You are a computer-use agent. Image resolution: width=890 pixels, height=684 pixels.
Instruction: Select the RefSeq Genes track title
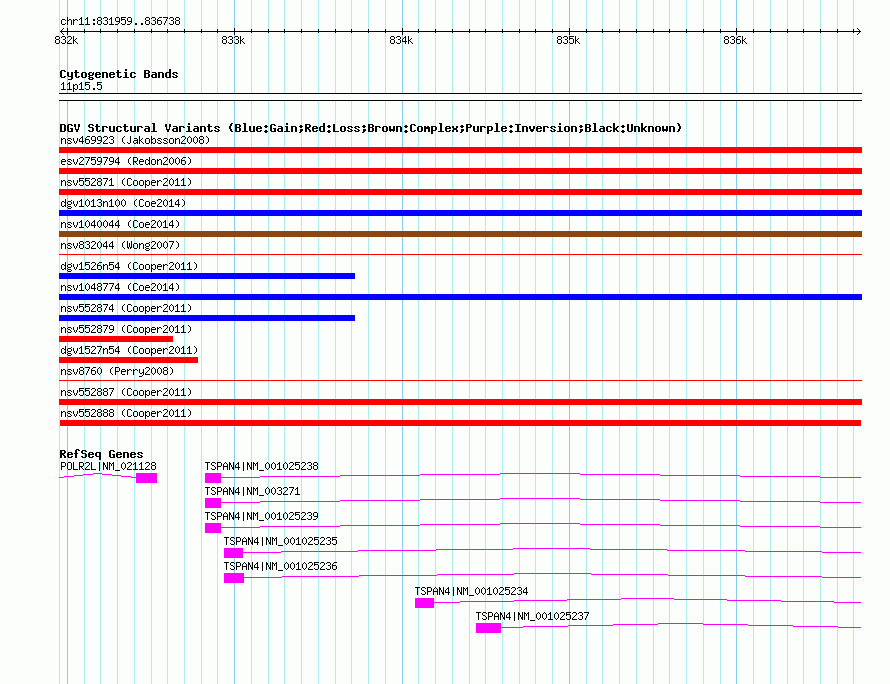(x=101, y=454)
